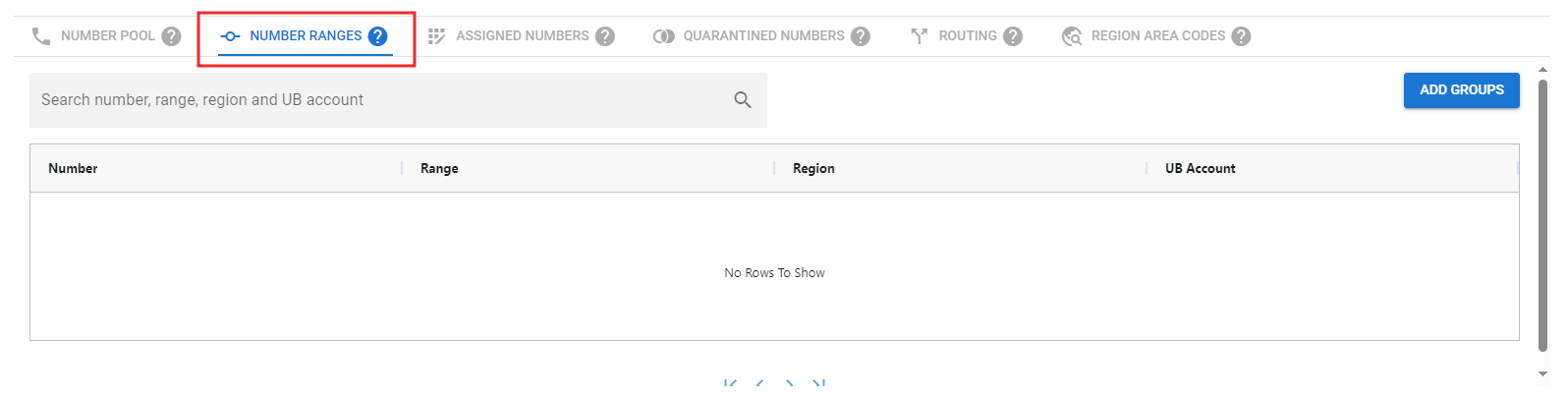Show help for Quarantined Numbers
Image resolution: width=1568 pixels, height=400 pixels.
pos(861,36)
